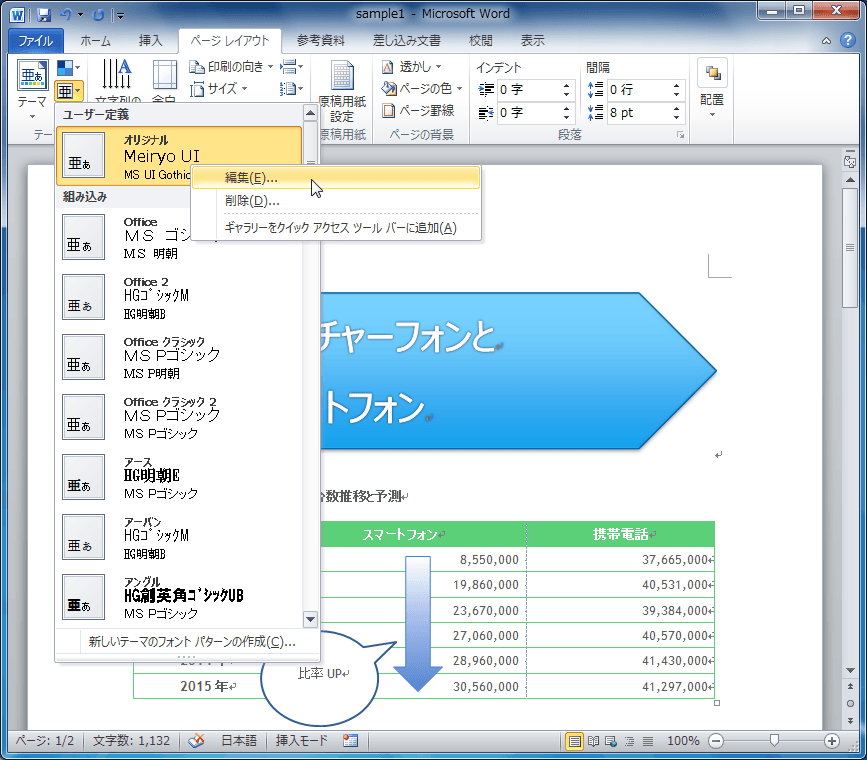Add gallery to Quick Access Toolbar menu item

tap(336, 228)
